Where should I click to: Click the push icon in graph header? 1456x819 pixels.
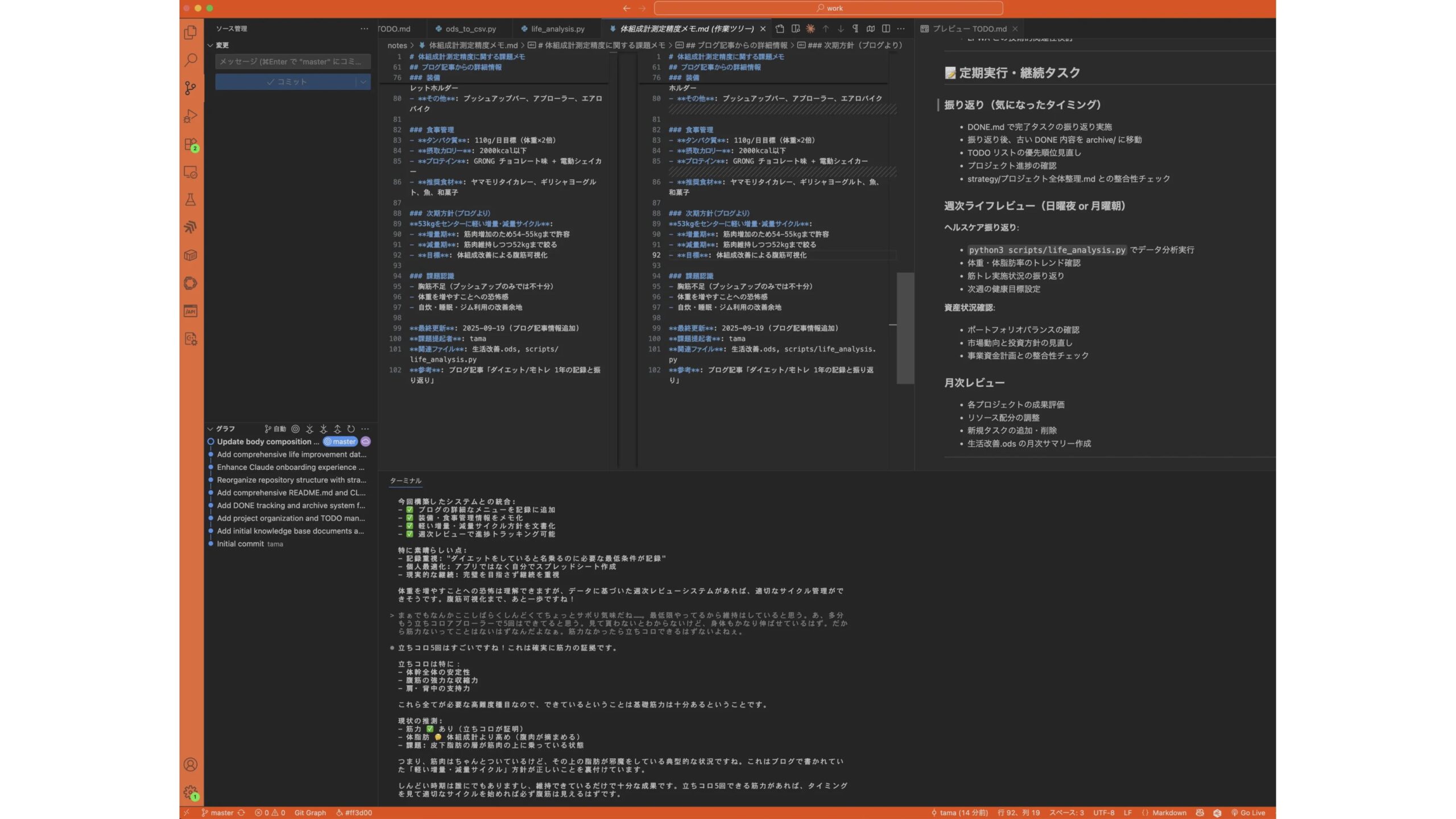[x=337, y=429]
